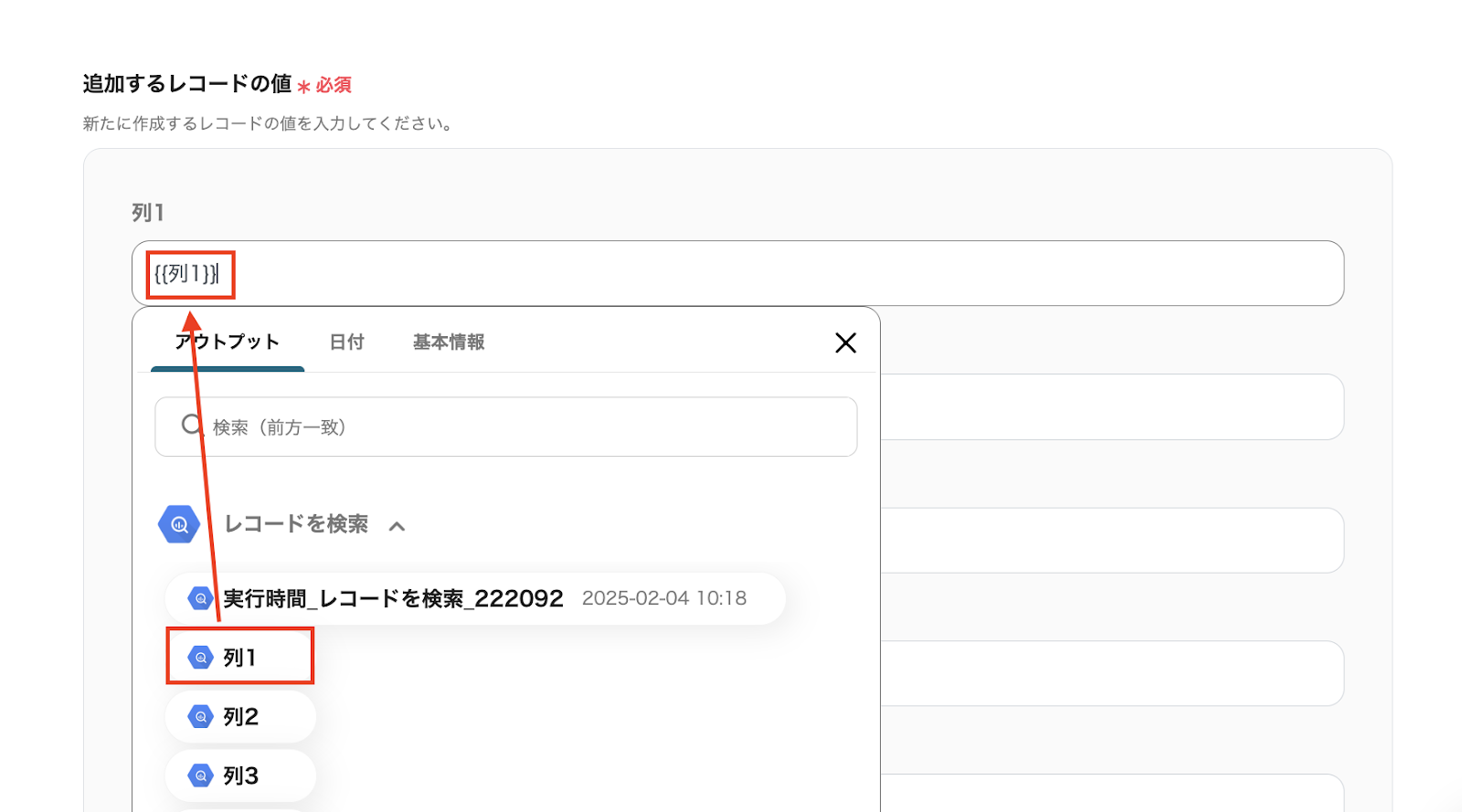Click the icon on the 列3 output chip
The width and height of the screenshot is (1462, 812).
200,775
